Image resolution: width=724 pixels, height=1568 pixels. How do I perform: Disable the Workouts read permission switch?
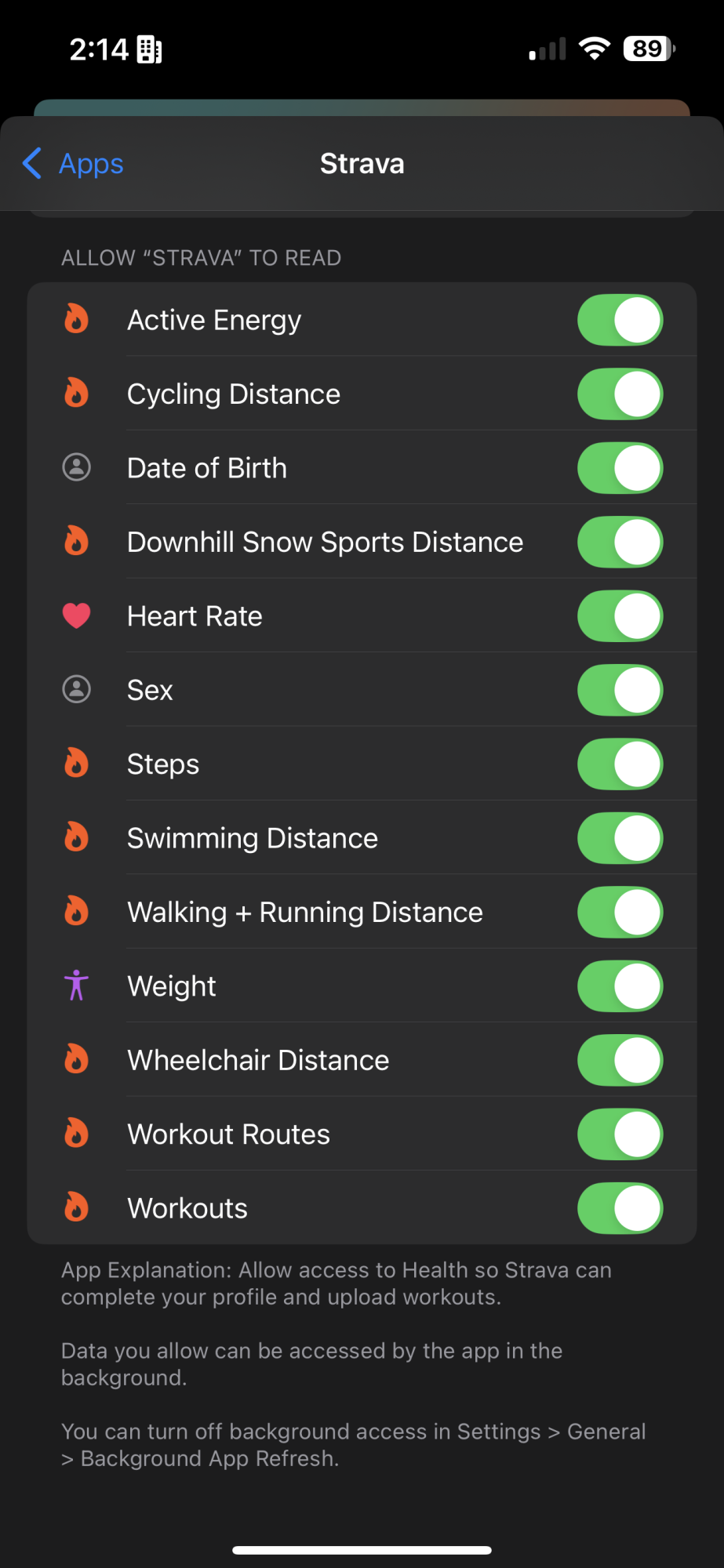click(620, 1208)
